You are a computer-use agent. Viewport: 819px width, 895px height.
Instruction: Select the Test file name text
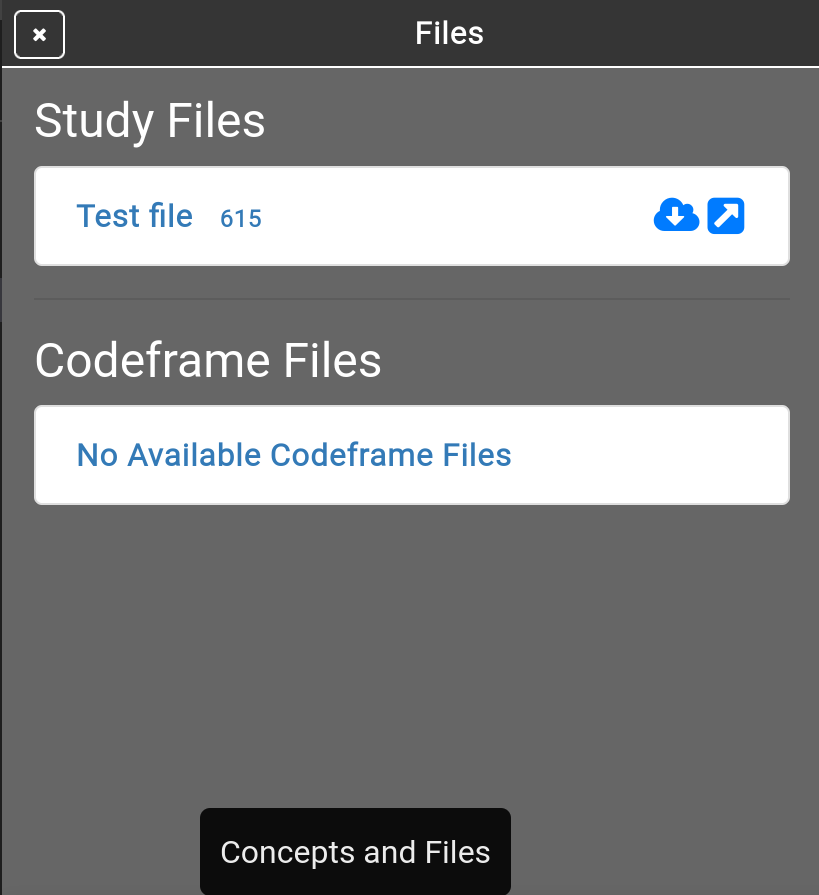(x=135, y=216)
